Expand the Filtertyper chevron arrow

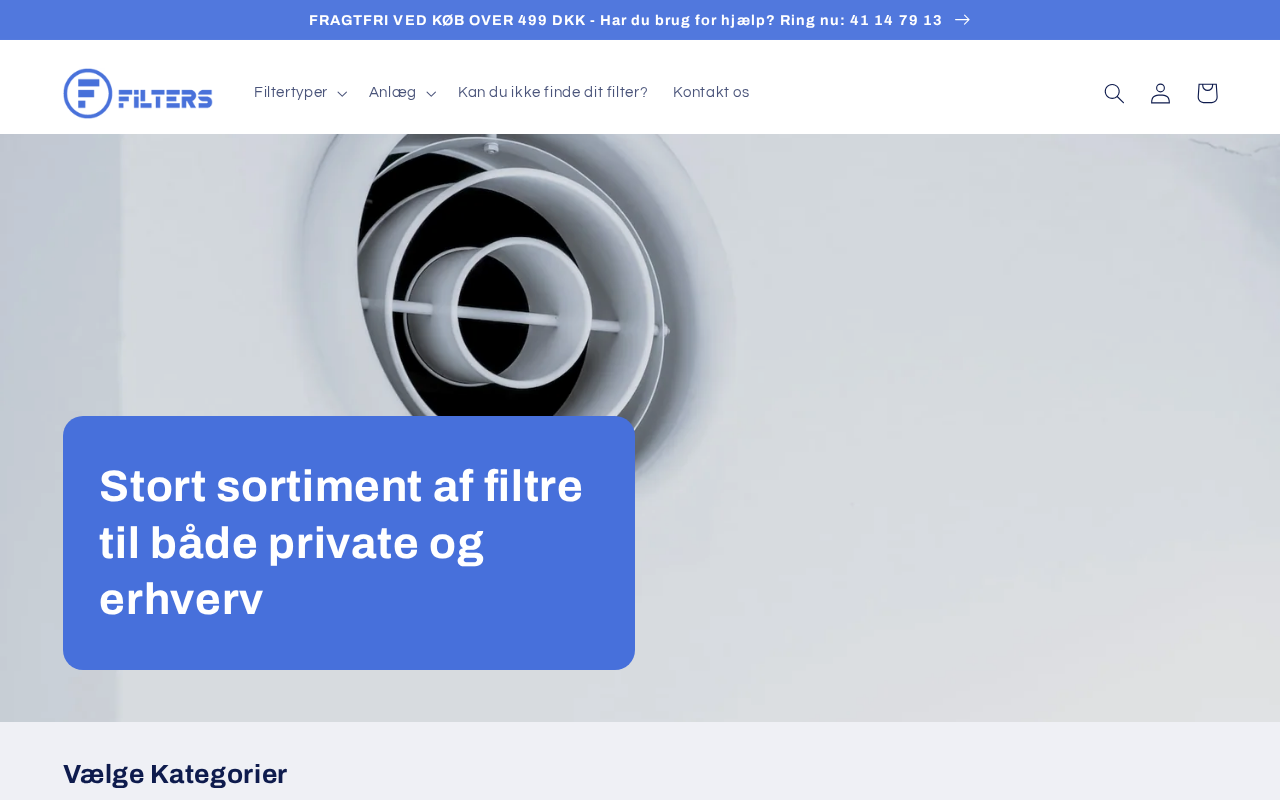342,93
